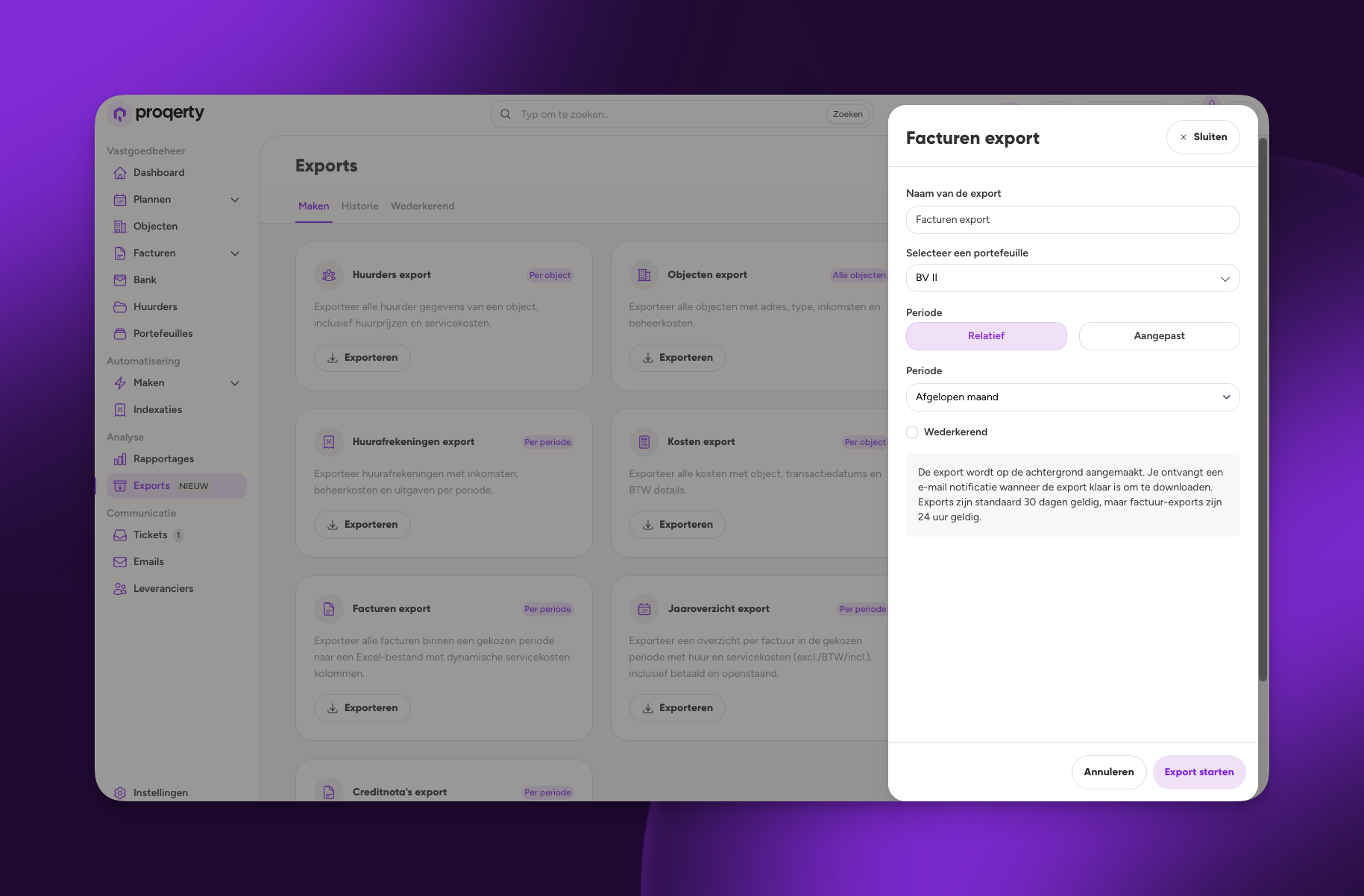Click Exporteren on Jaaroverzicht export card
Viewport: 1364px width, 896px height.
[677, 708]
